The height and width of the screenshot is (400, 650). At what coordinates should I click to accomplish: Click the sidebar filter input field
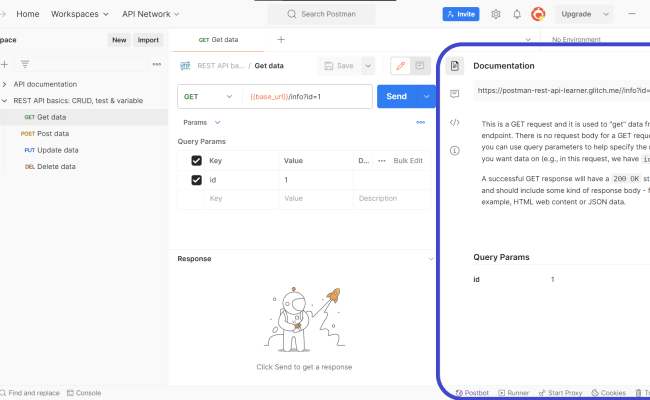click(x=81, y=64)
